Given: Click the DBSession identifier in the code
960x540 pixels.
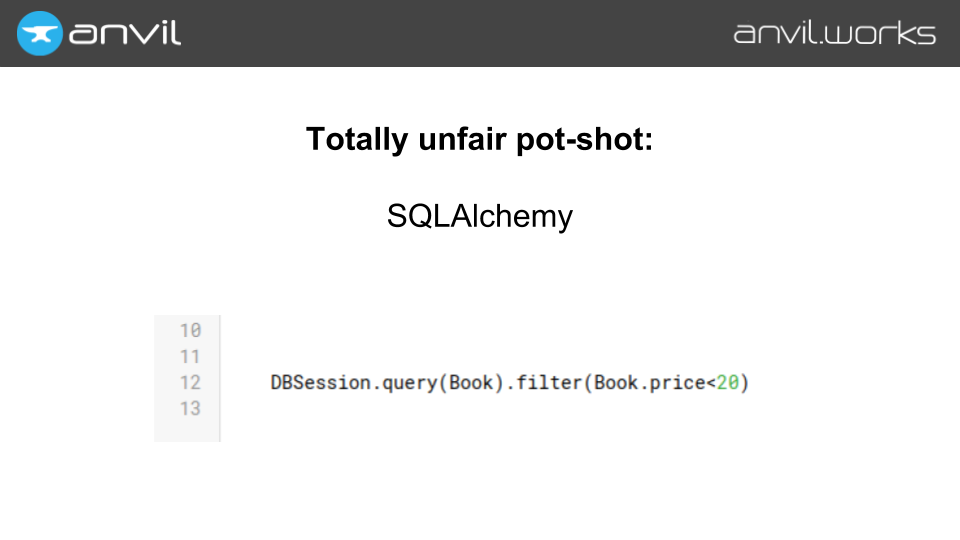Looking at the screenshot, I should tap(322, 383).
